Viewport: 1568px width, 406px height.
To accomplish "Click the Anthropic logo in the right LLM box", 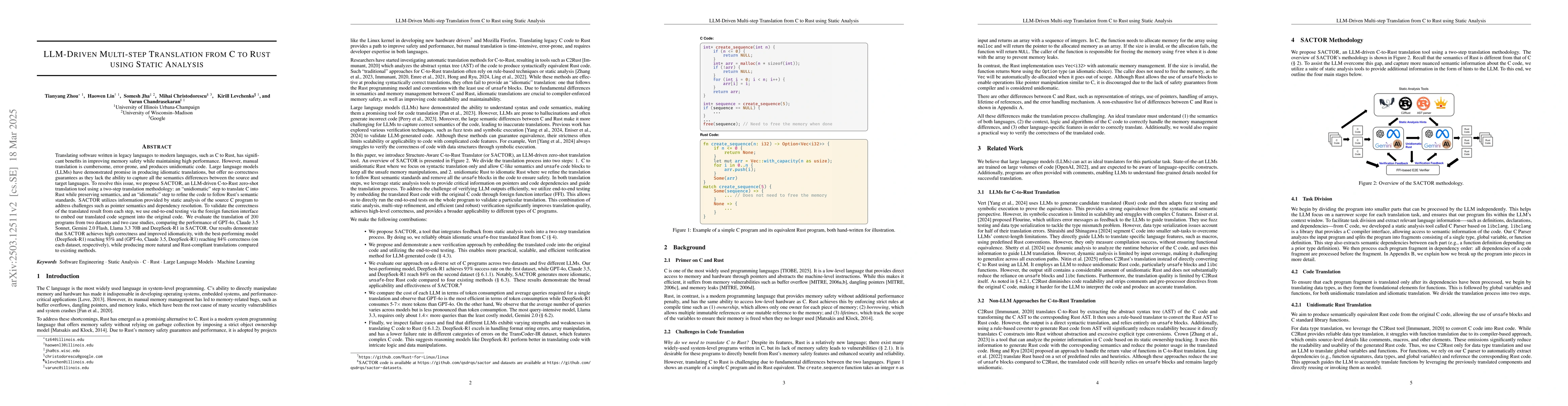I will tap(1447, 144).
